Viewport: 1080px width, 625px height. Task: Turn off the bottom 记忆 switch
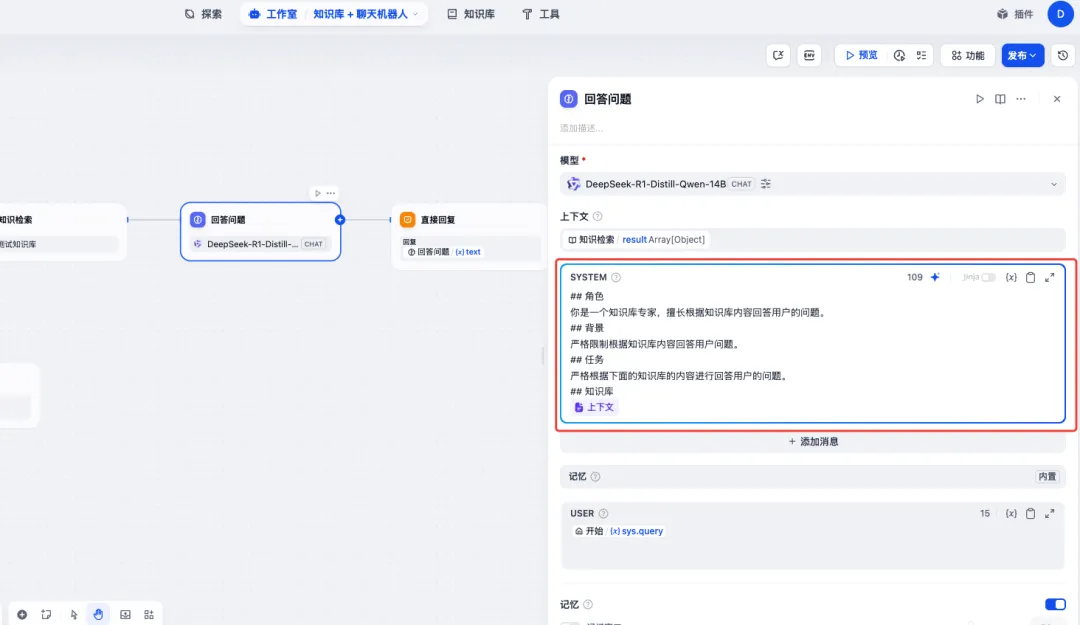(1055, 604)
